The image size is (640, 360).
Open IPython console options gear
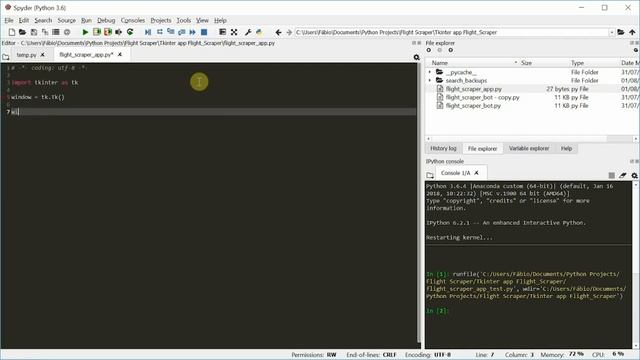[634, 176]
